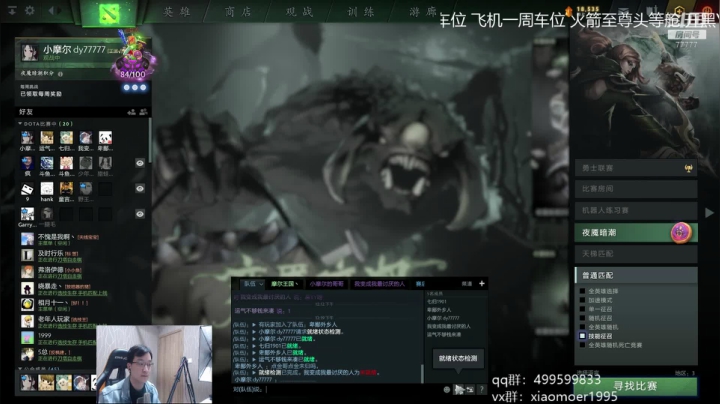
Task: Select friend 1999 in the list
Action: pos(57,338)
